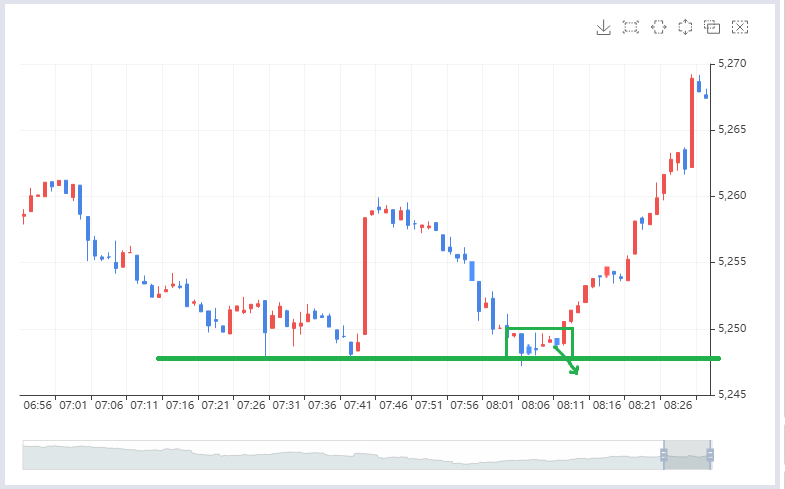
Task: Click the 5,250 price axis label
Action: pyautogui.click(x=732, y=328)
